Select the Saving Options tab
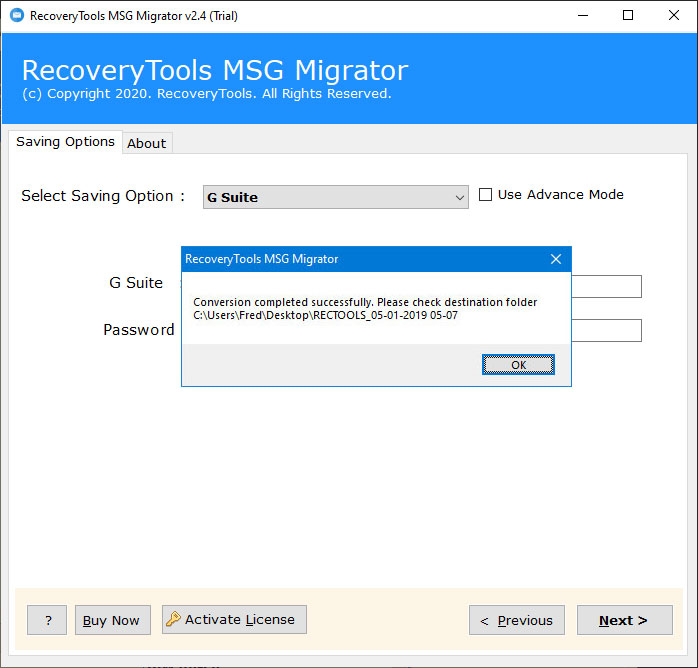 (x=65, y=142)
